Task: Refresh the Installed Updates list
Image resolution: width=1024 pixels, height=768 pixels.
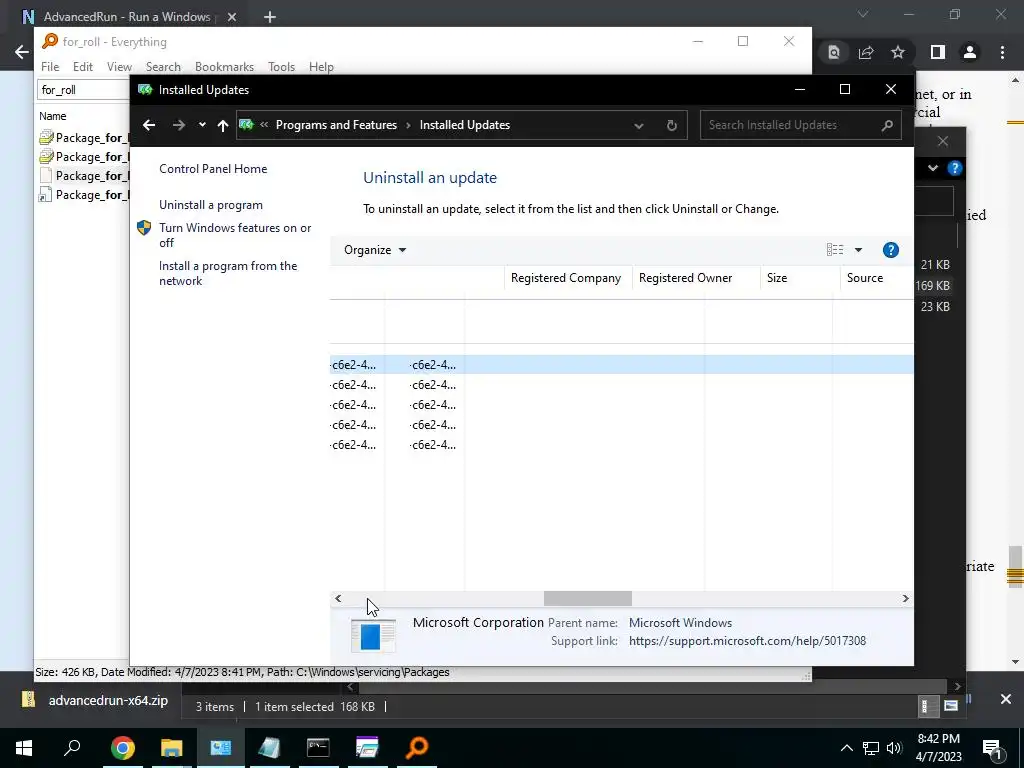Action: coord(671,125)
